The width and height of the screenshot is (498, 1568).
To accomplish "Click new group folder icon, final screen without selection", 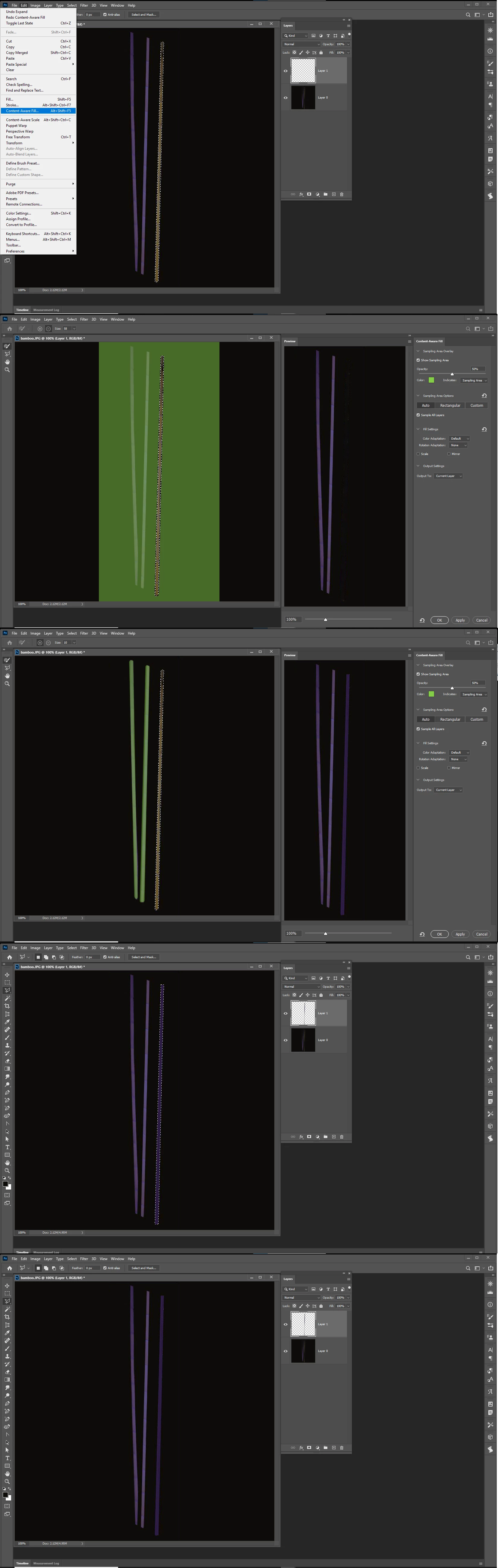I will tap(326, 1447).
